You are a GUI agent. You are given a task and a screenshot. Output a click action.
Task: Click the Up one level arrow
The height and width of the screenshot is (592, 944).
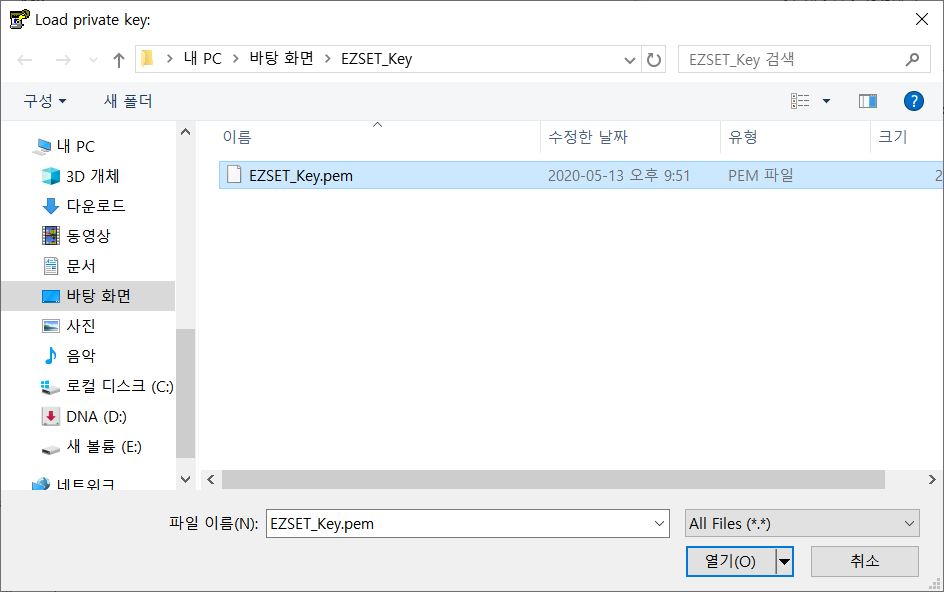click(x=119, y=60)
